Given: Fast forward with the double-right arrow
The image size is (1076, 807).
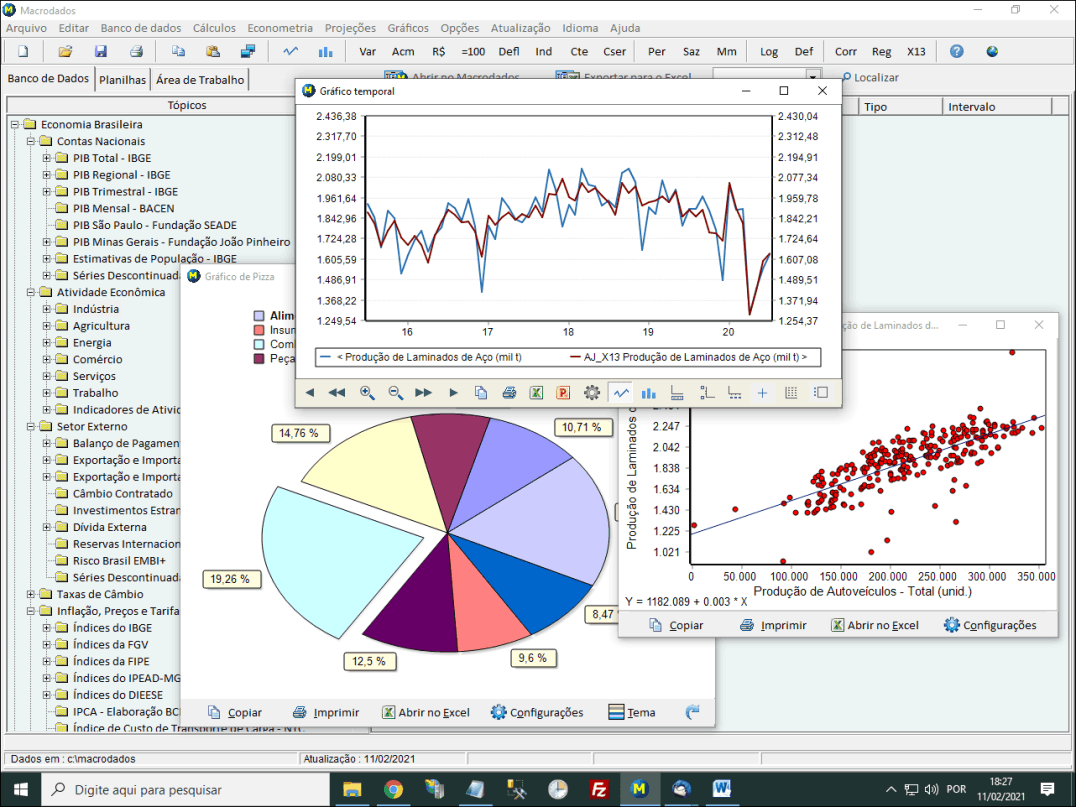Looking at the screenshot, I should click(x=423, y=393).
